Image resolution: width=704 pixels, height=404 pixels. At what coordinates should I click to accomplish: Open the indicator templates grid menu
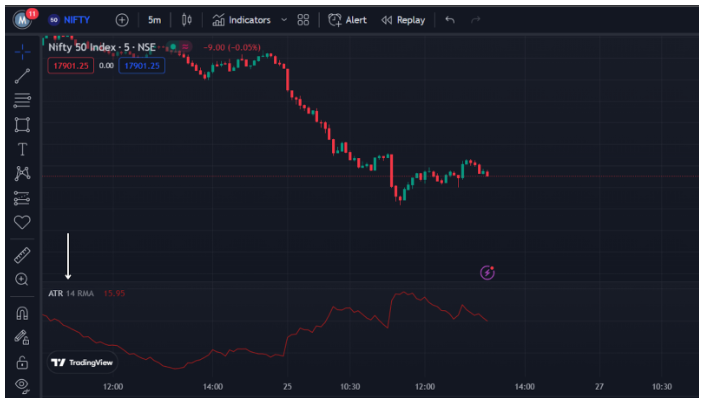pyautogui.click(x=303, y=19)
